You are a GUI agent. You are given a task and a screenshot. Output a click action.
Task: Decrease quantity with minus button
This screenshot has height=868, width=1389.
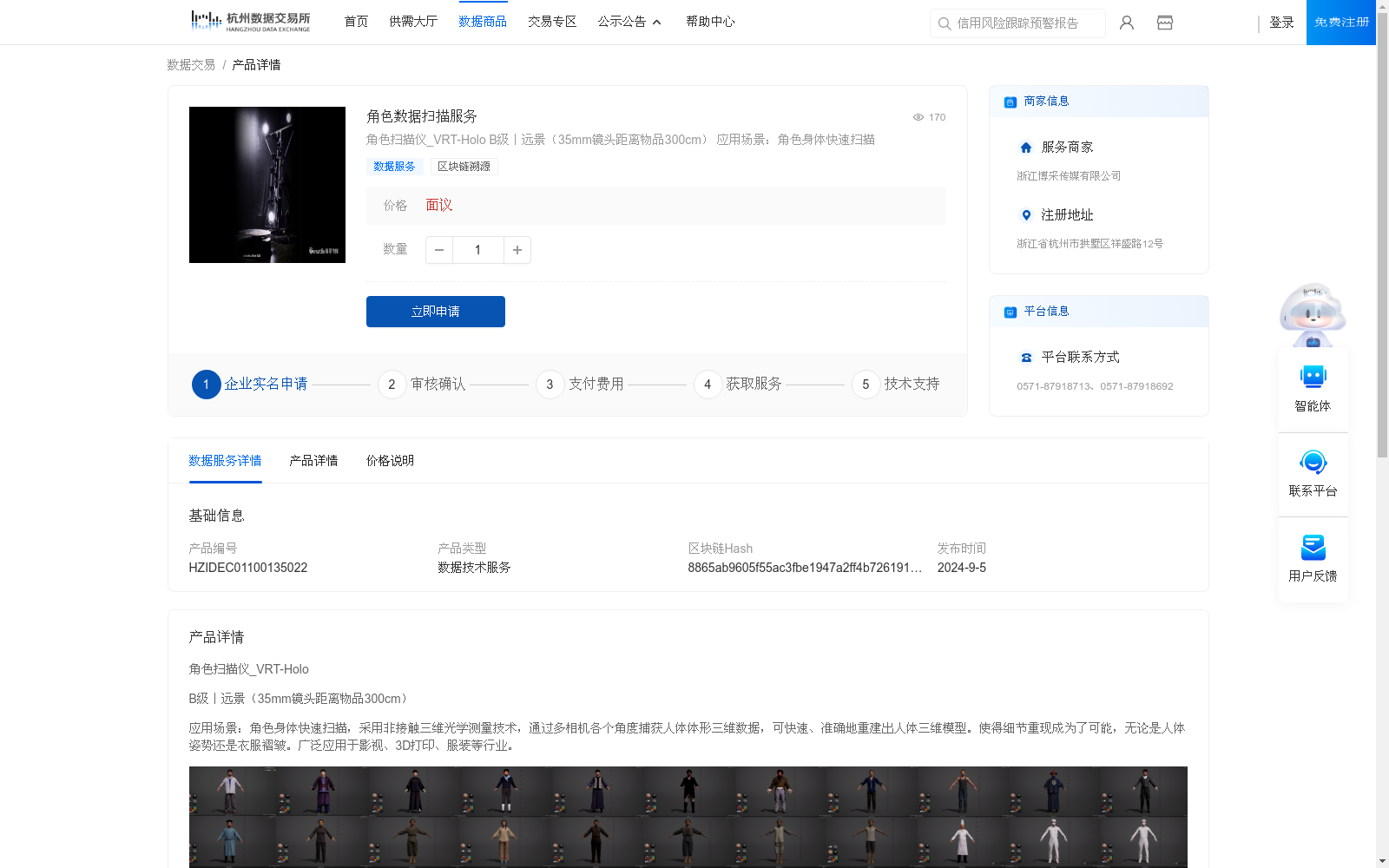(x=439, y=250)
